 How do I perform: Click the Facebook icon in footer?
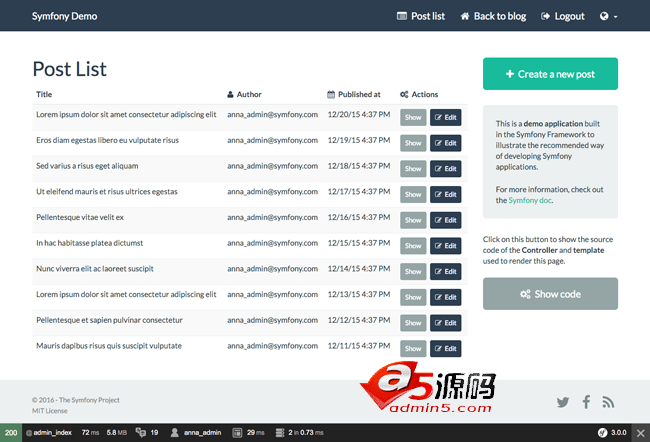pos(586,402)
